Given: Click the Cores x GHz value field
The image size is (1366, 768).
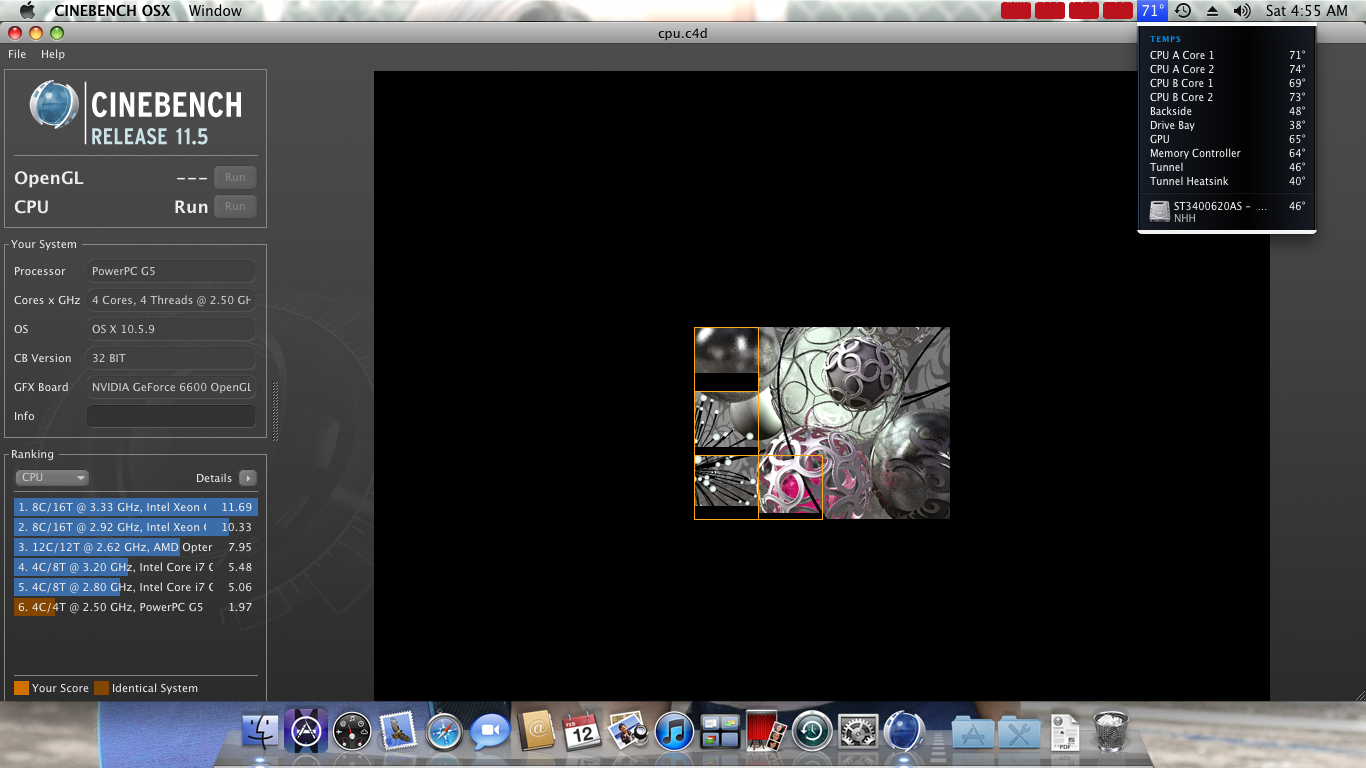Looking at the screenshot, I should (x=171, y=300).
